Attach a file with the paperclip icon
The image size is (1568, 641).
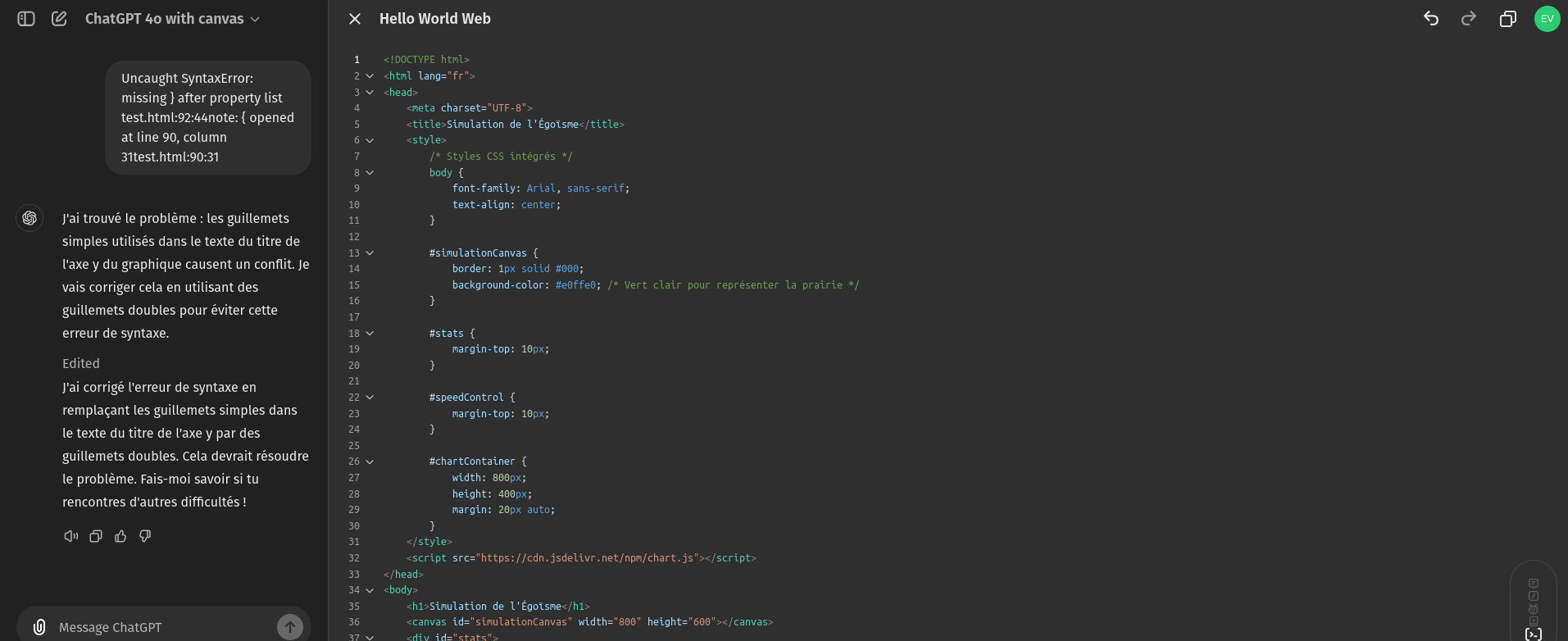(x=39, y=627)
